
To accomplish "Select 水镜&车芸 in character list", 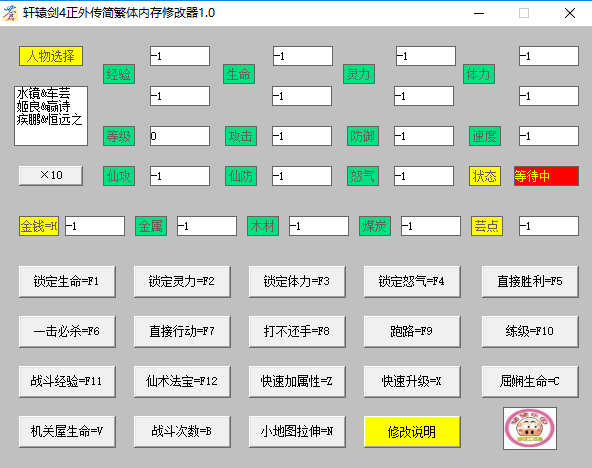I will pyautogui.click(x=43, y=93).
